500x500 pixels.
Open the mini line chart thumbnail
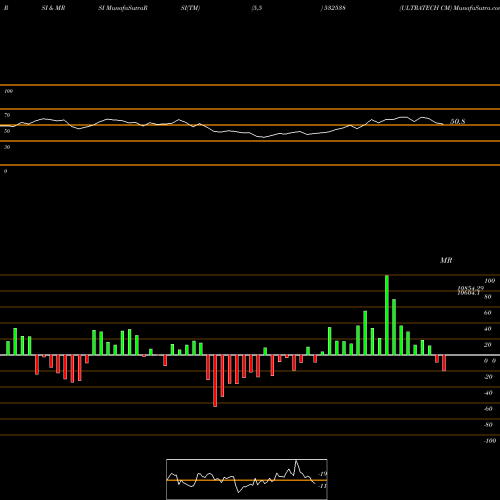247,479
